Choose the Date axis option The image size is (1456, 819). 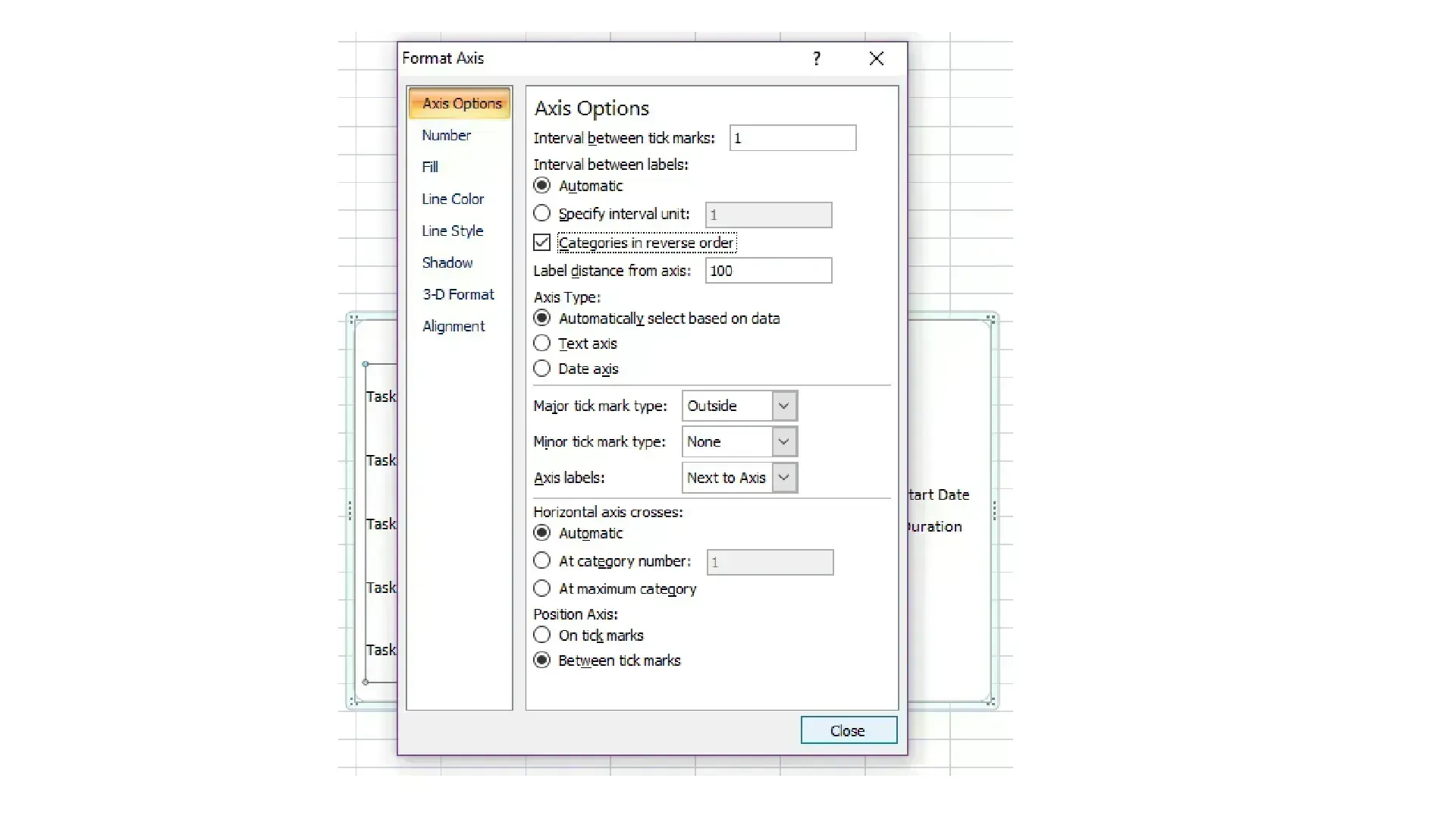click(x=541, y=369)
